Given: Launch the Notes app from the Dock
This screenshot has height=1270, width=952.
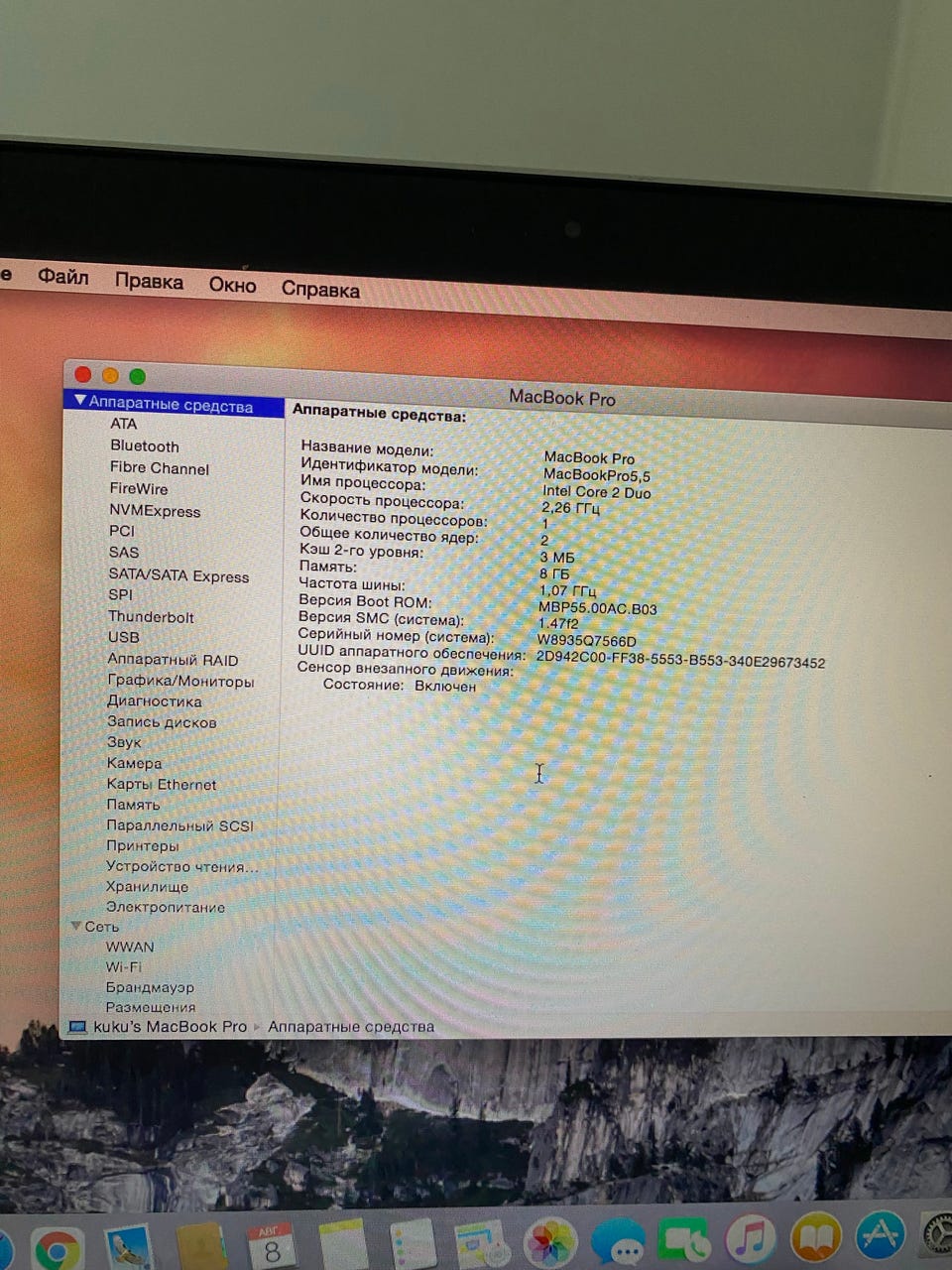Looking at the screenshot, I should [343, 1244].
